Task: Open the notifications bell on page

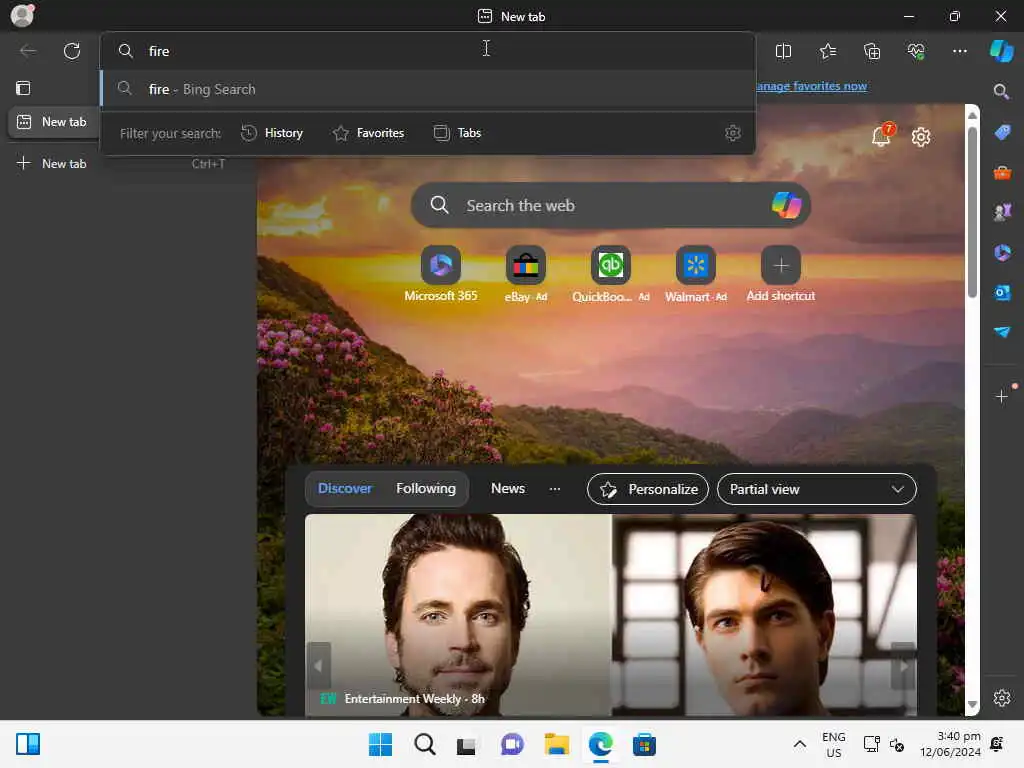Action: 881,136
